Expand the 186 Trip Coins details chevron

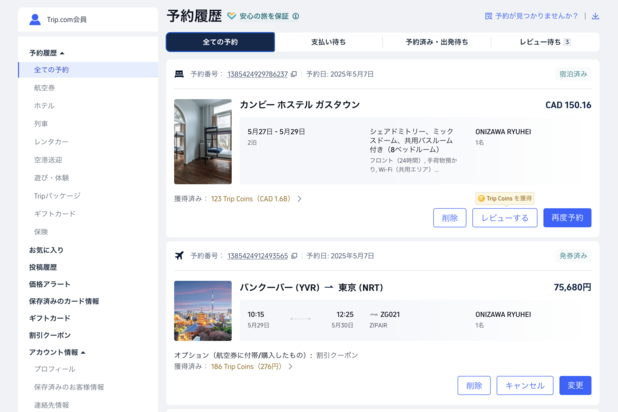tap(290, 367)
